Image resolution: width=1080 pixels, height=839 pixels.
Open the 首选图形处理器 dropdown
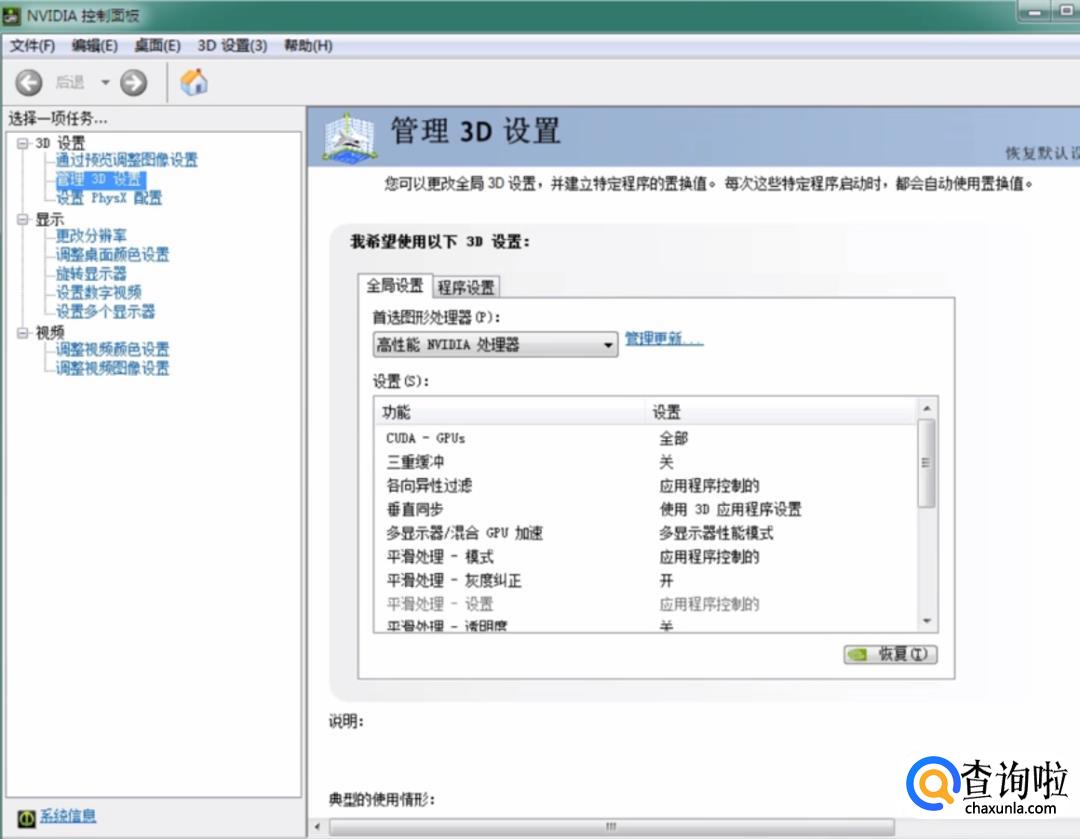(x=495, y=344)
